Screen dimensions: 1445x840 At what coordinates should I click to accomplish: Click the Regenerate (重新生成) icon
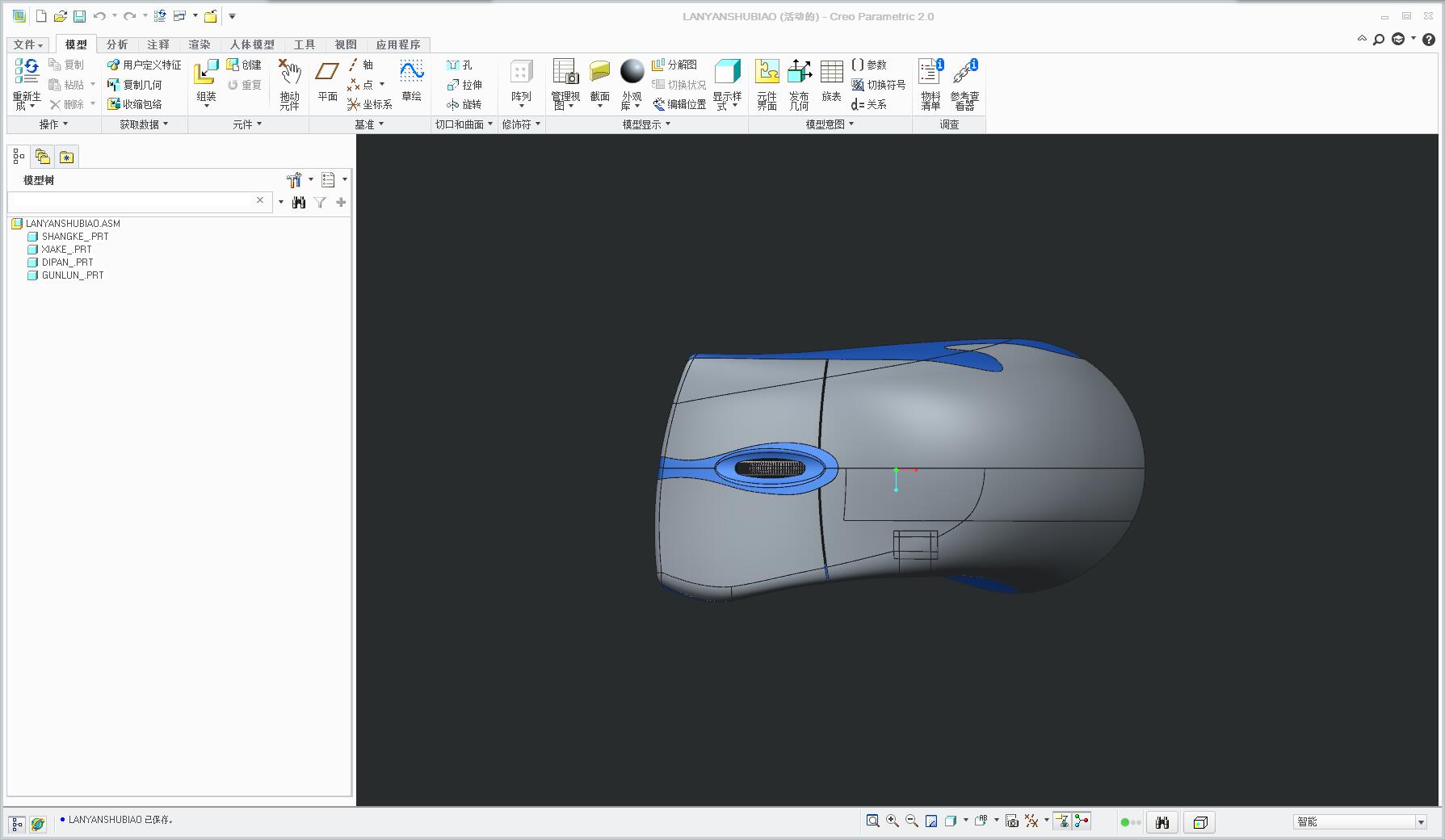tap(27, 71)
